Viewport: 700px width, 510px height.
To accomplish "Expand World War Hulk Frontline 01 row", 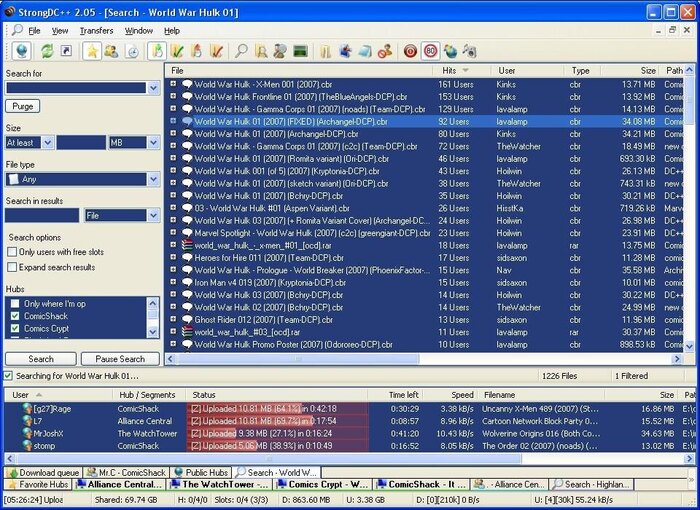I will (173, 96).
